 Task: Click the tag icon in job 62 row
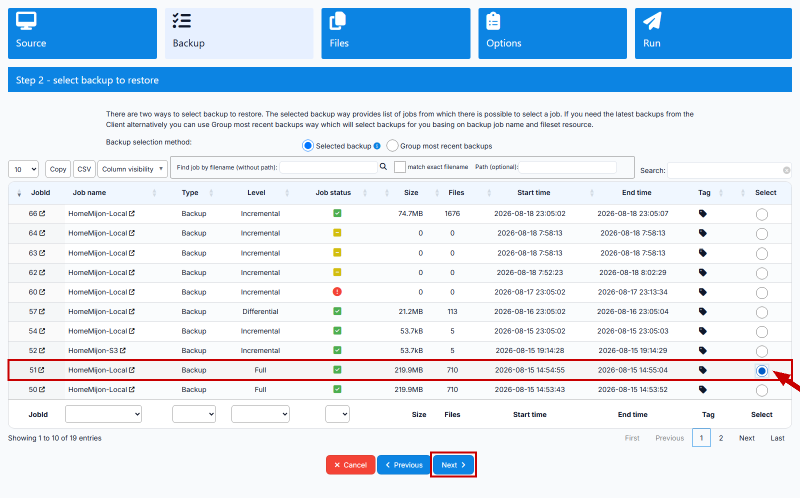(703, 272)
